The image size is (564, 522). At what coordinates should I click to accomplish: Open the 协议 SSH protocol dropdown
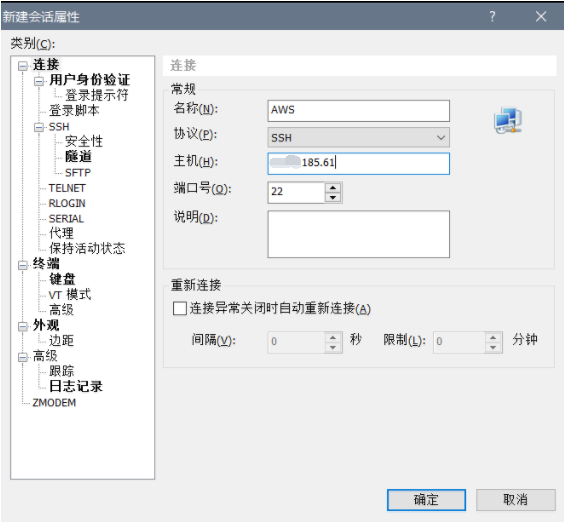(359, 137)
